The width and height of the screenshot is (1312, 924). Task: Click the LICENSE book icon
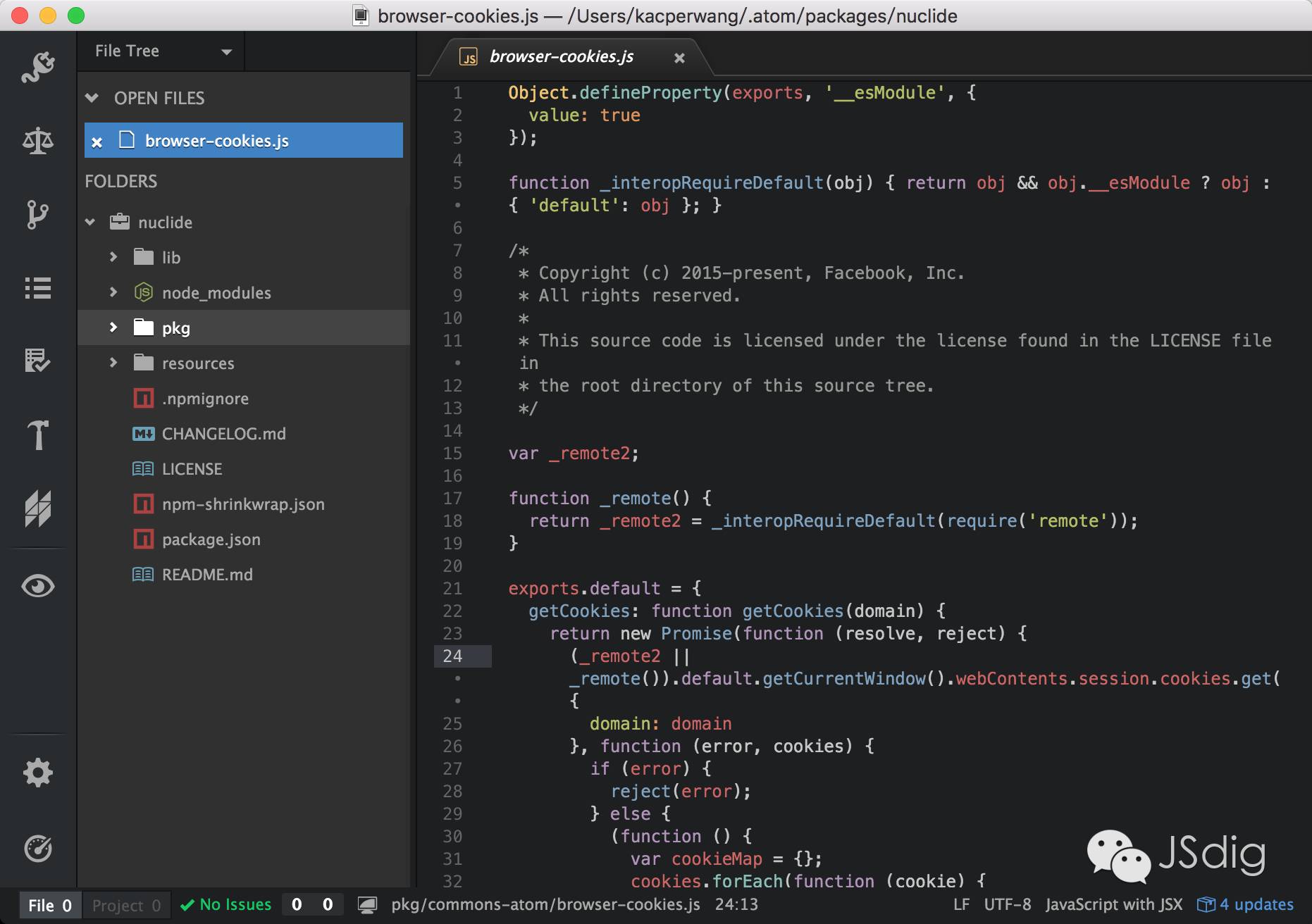144,469
